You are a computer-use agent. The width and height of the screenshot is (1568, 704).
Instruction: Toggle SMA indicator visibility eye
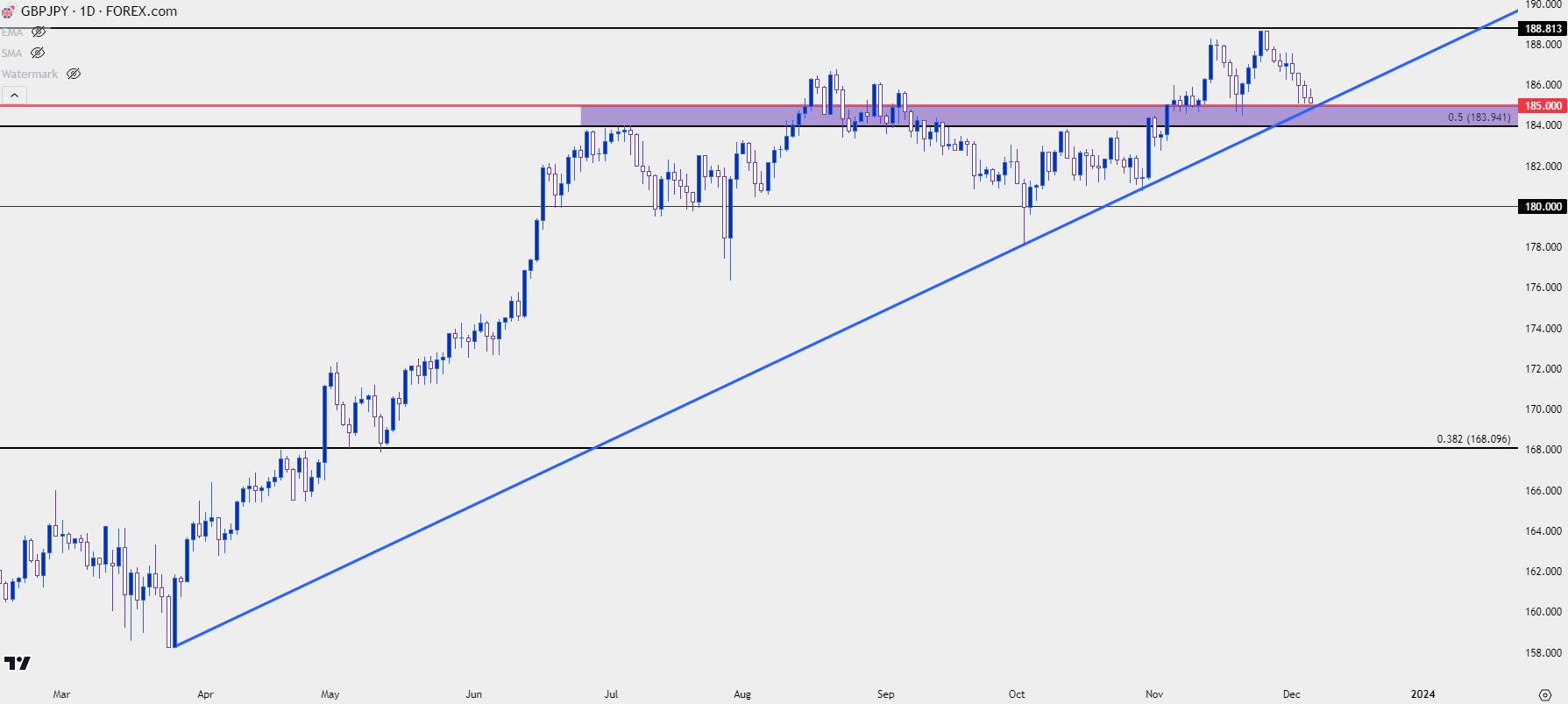coord(38,53)
